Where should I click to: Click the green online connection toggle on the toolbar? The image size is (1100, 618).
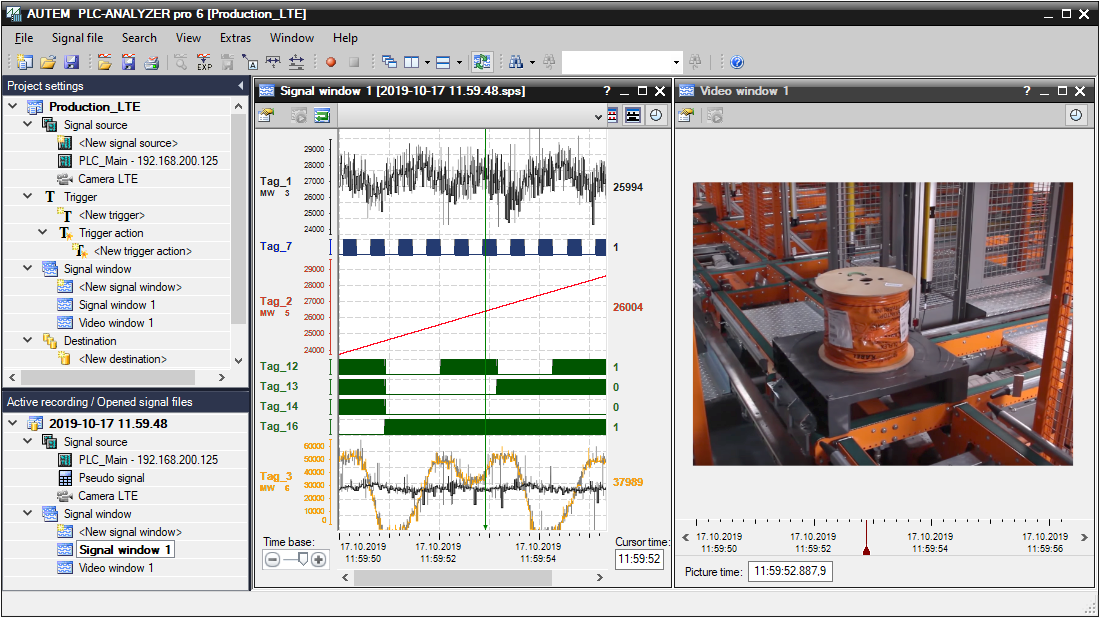coord(483,61)
